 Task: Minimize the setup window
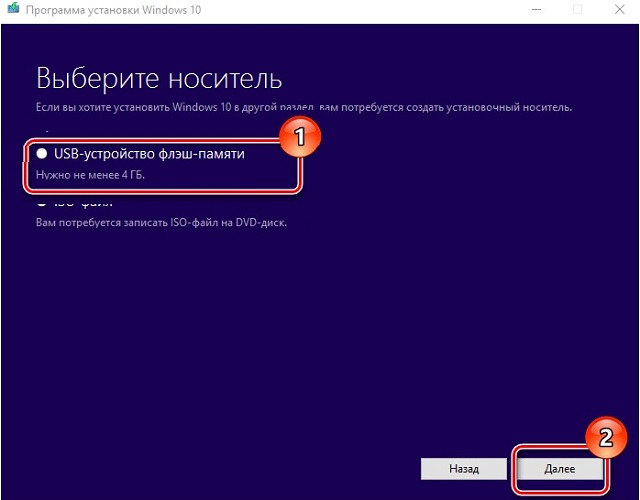pos(537,9)
